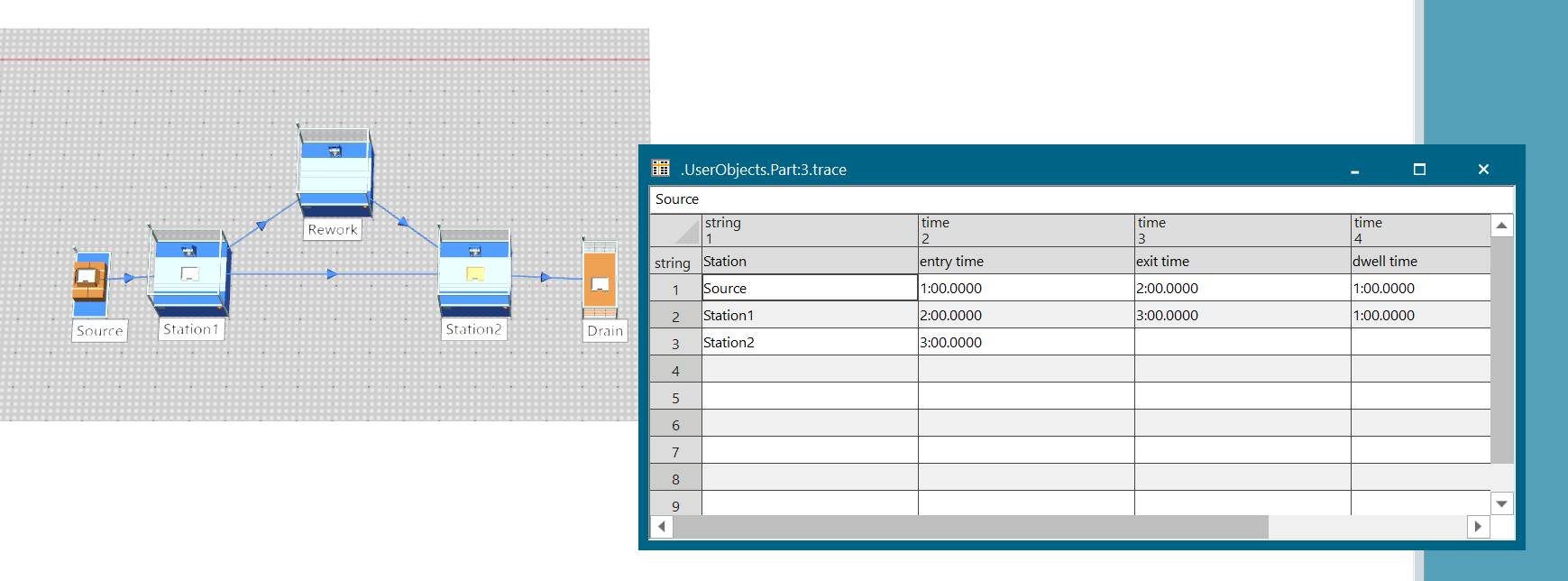Select connector arrow between Station1 and Station2

(333, 273)
